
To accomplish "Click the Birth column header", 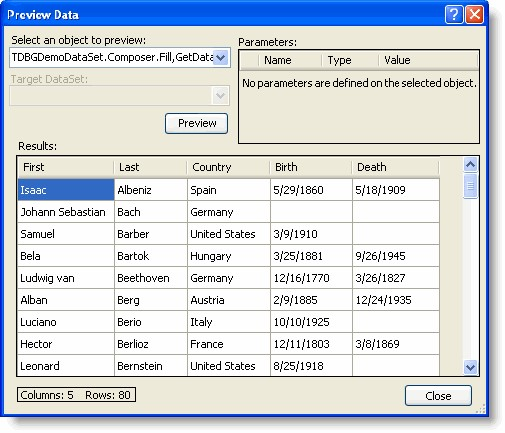I will pyautogui.click(x=311, y=167).
